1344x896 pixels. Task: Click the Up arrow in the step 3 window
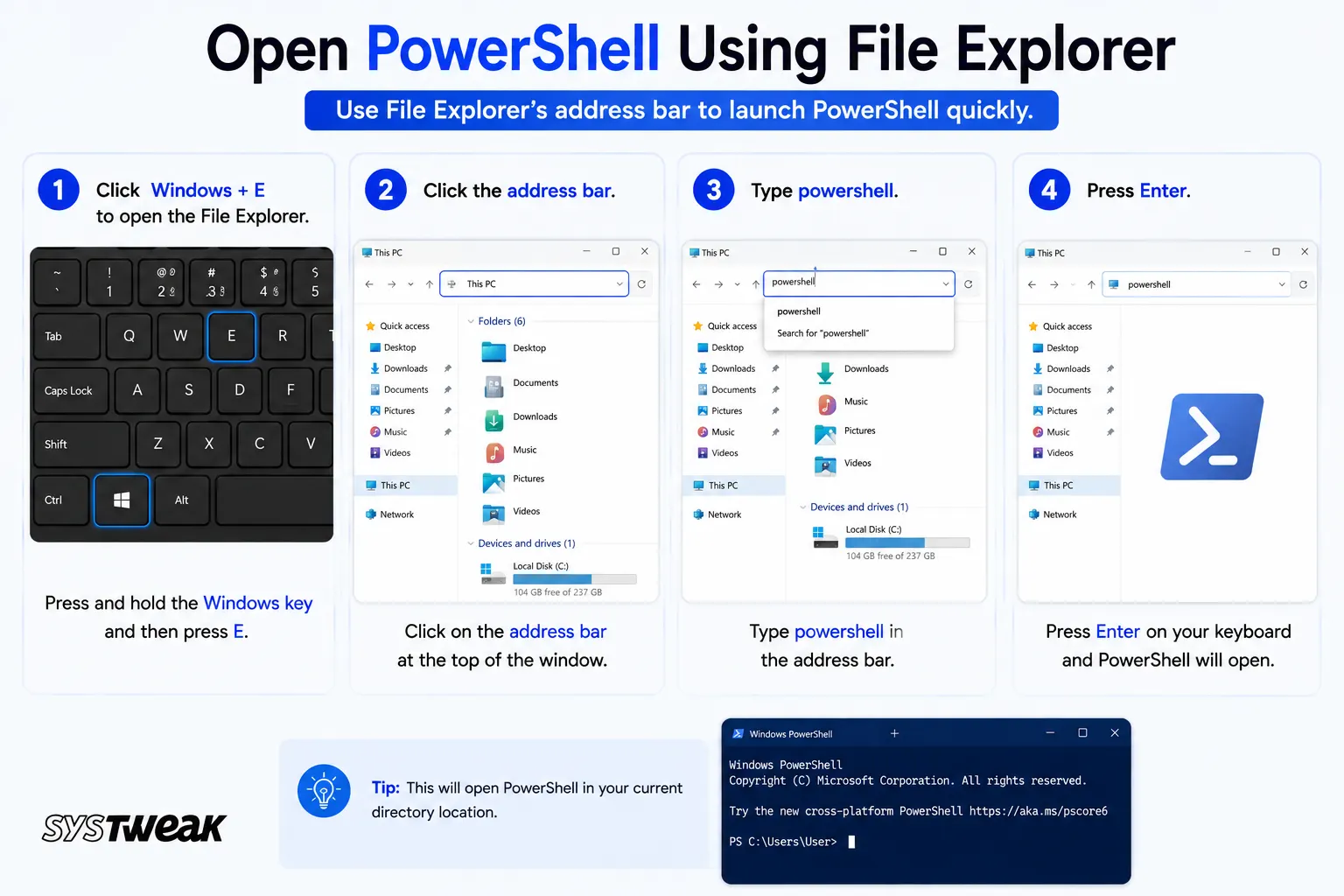(x=756, y=284)
